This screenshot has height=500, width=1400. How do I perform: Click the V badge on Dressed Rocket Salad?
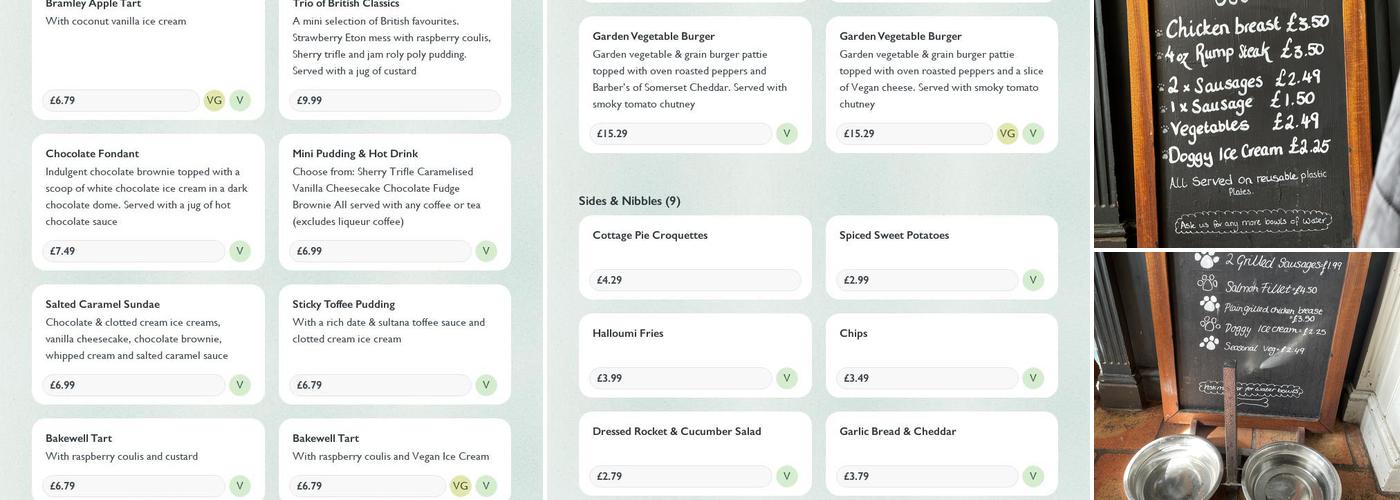[787, 476]
